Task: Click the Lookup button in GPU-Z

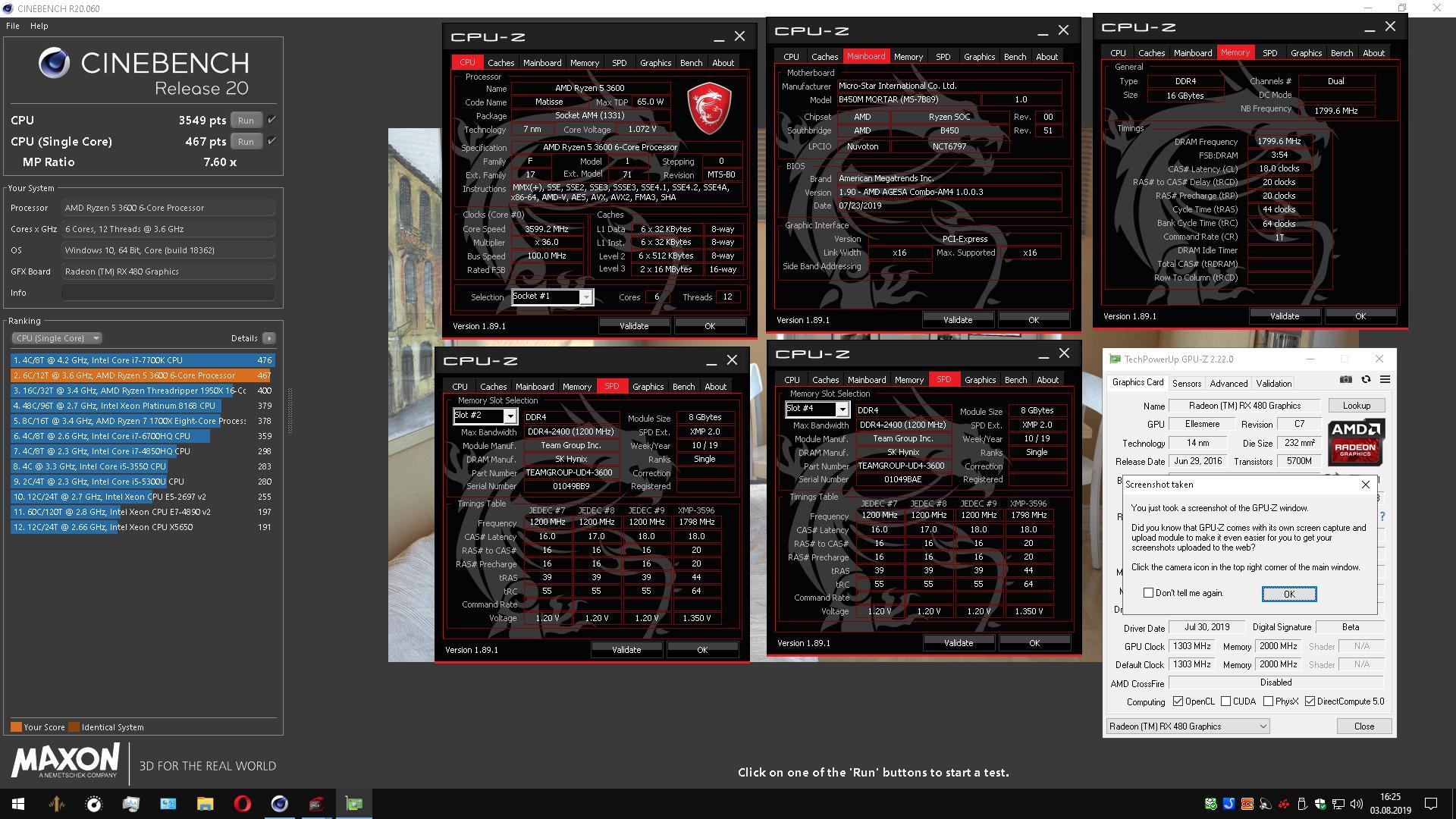Action: pyautogui.click(x=1356, y=406)
